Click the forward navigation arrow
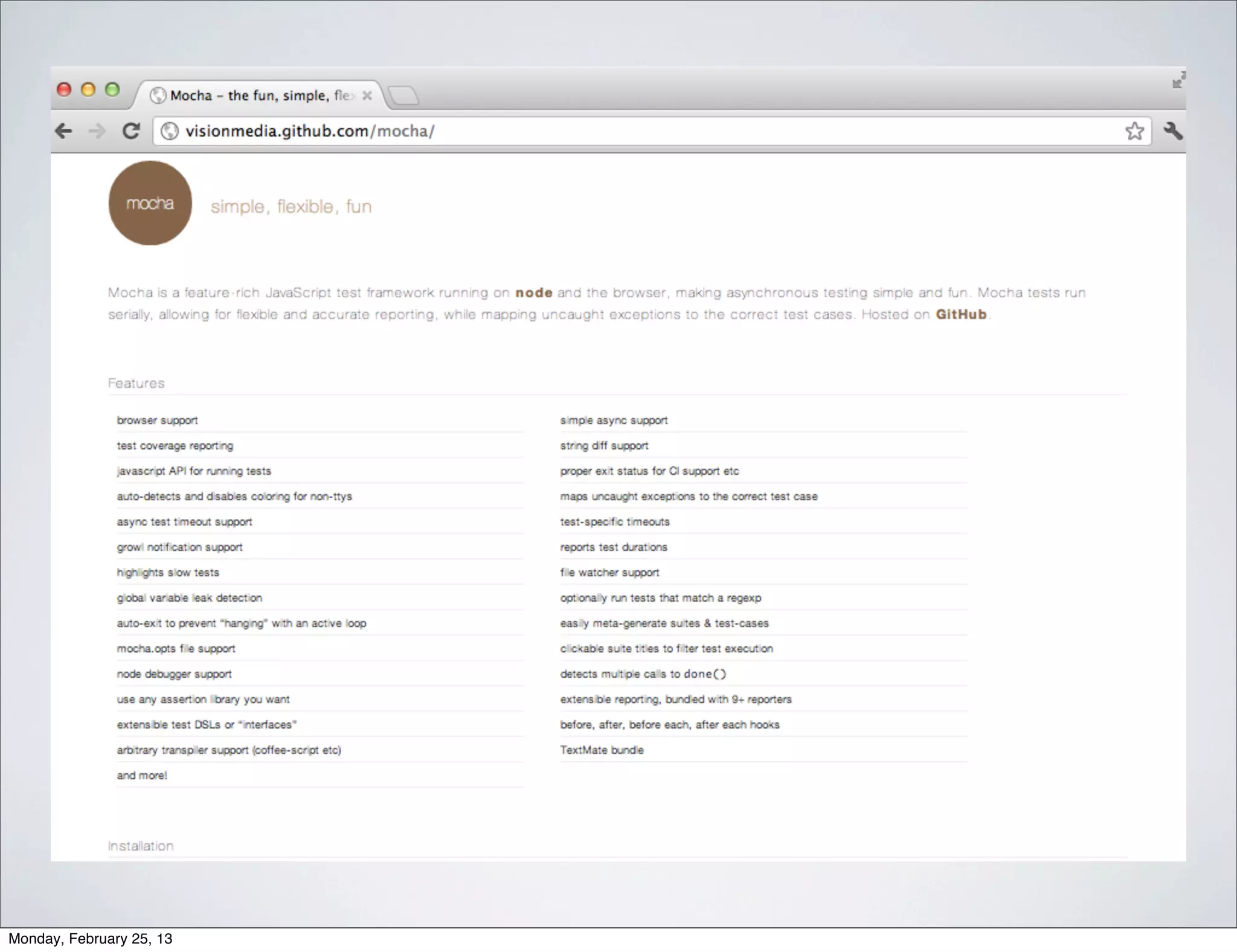Viewport: 1237px width, 952px height. [97, 131]
